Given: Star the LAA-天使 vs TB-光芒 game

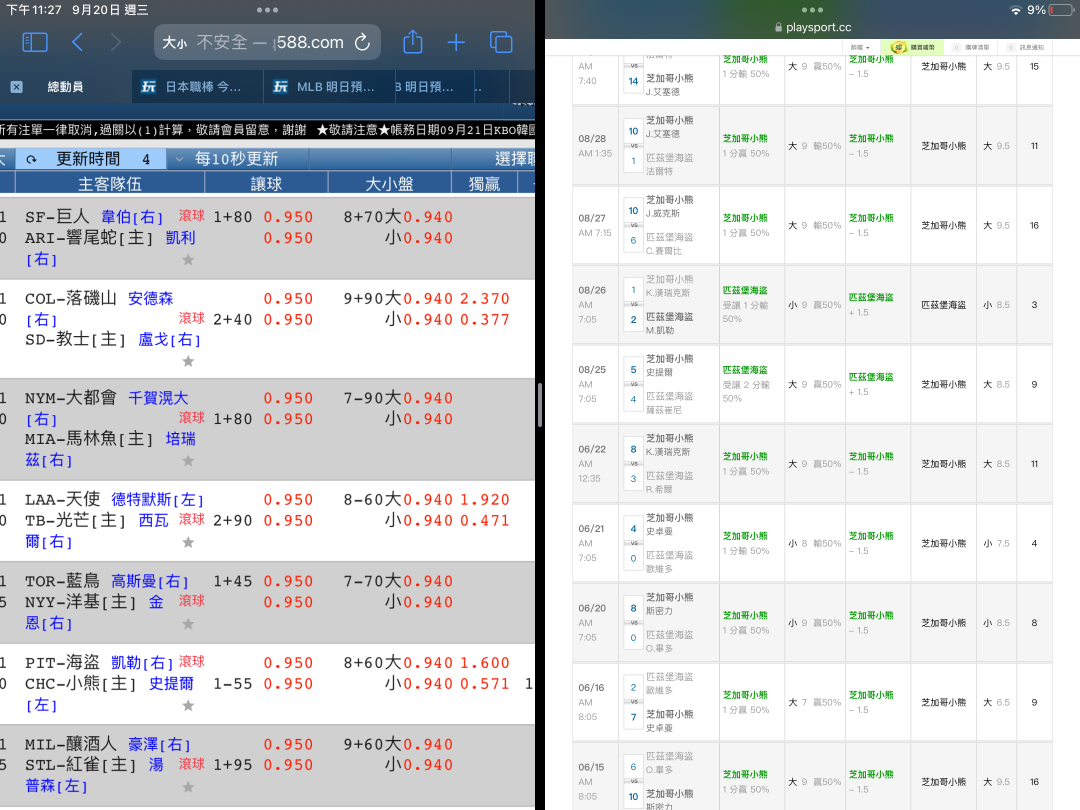Looking at the screenshot, I should pos(188,542).
